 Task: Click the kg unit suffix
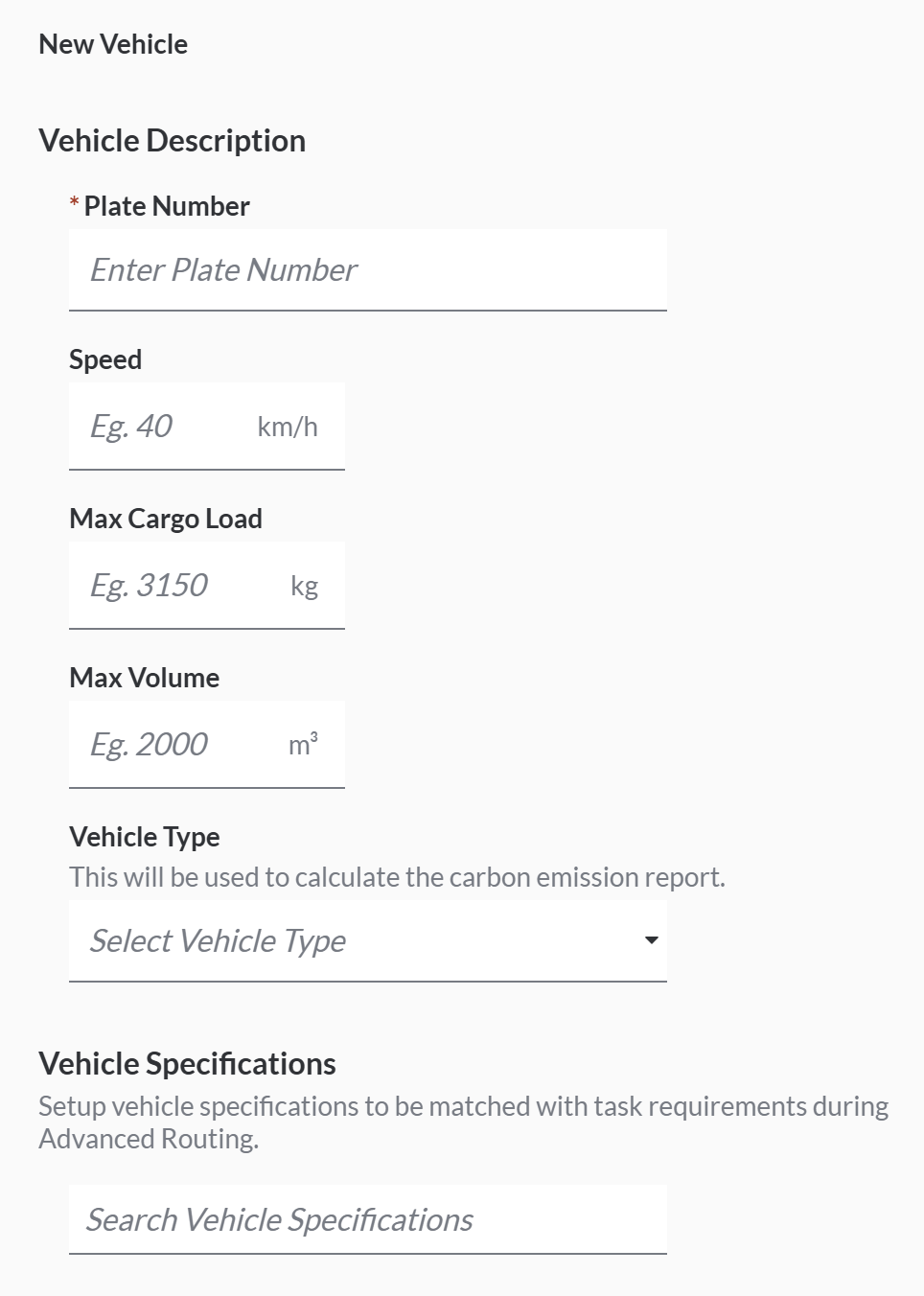[304, 586]
